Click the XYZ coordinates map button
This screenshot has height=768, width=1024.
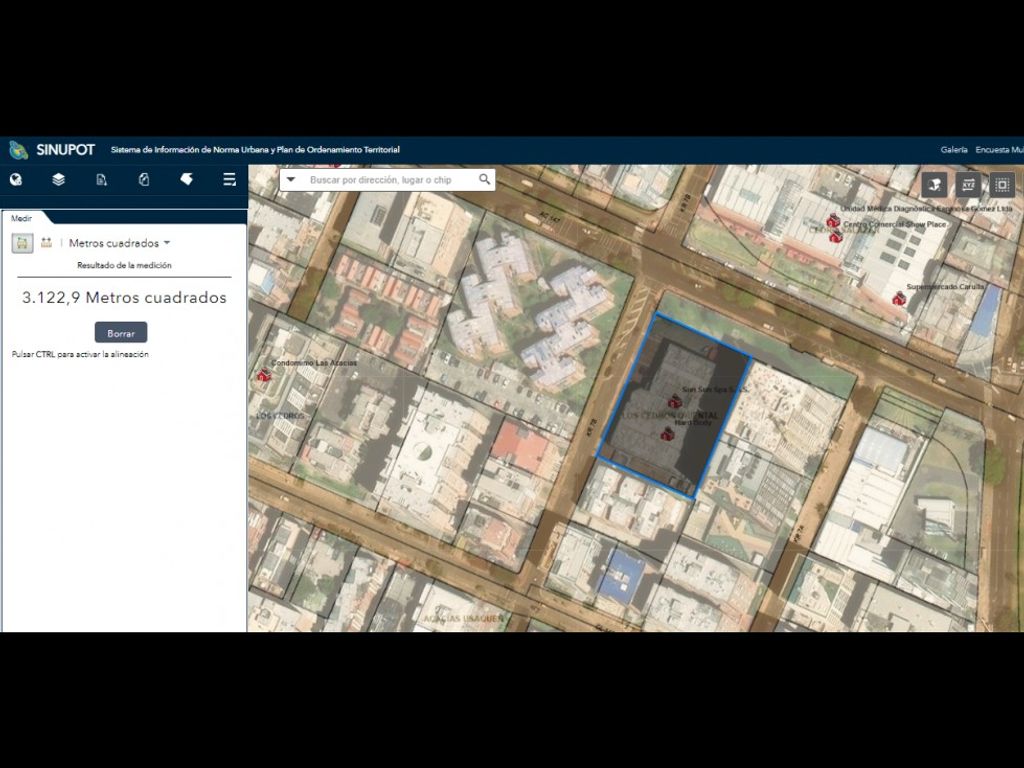(968, 184)
